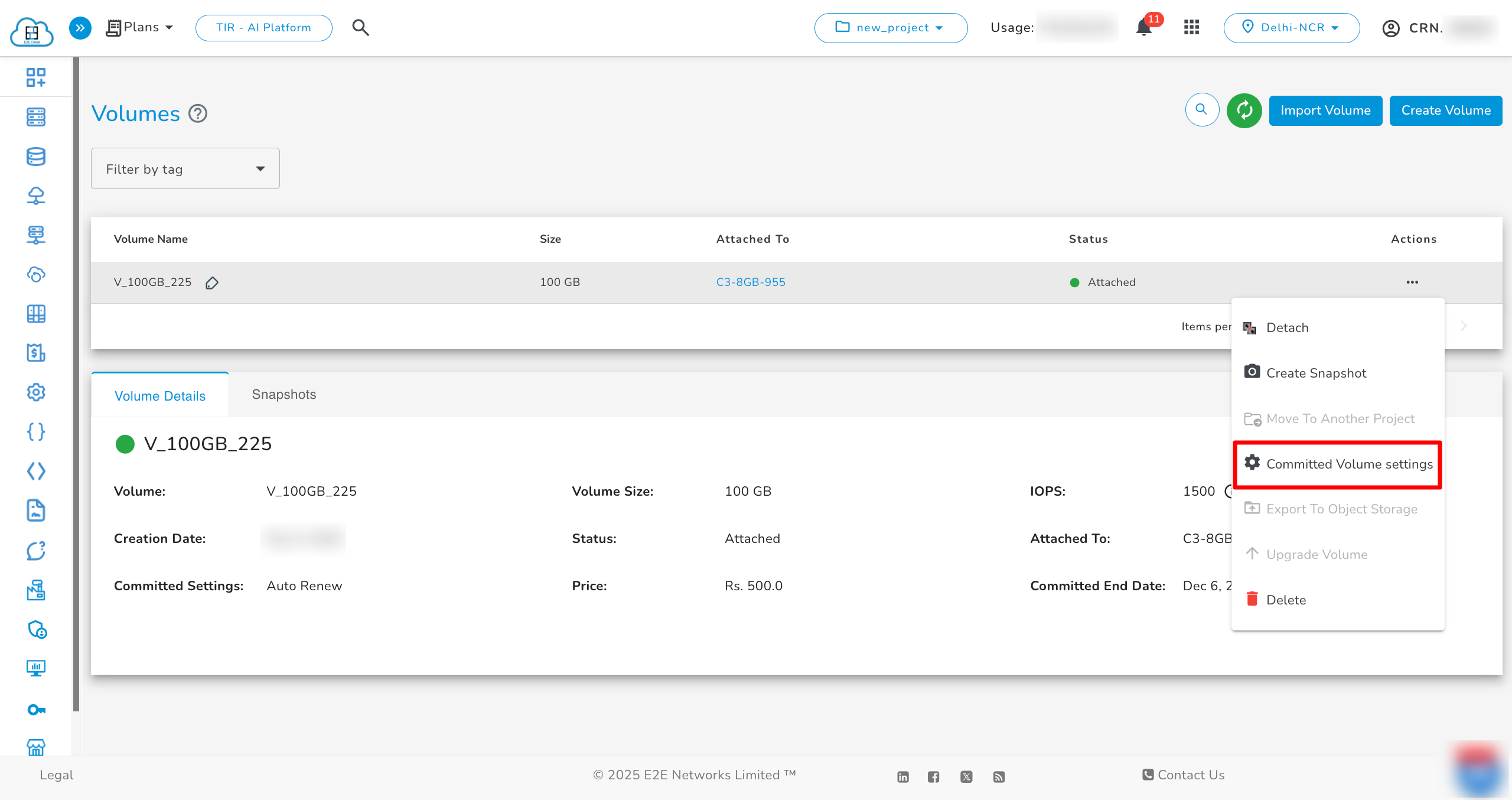The height and width of the screenshot is (800, 1512).
Task: Open the Delhi-NCR region dropdown
Action: pyautogui.click(x=1292, y=28)
